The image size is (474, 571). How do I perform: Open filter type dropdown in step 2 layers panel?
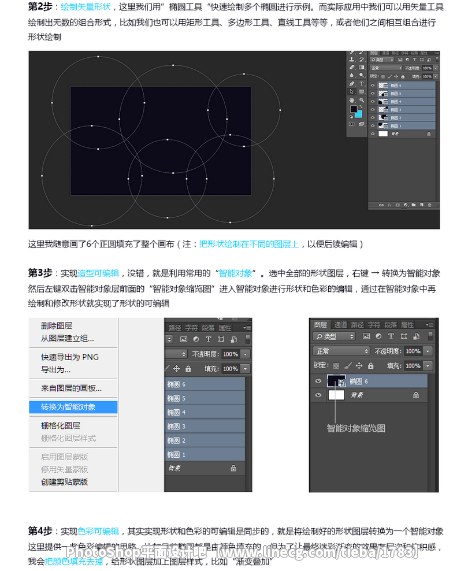coord(382,60)
